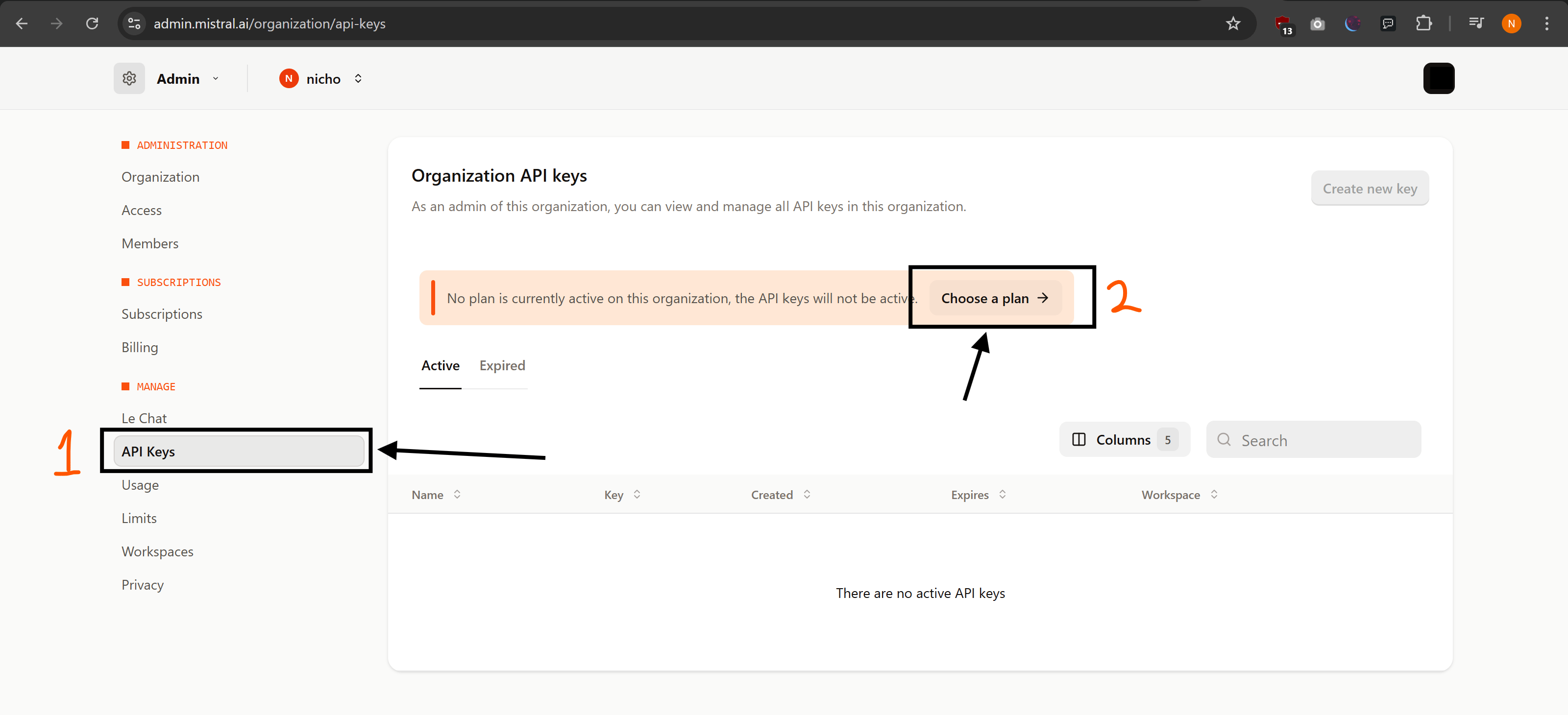Screen dimensions: 1568x715
Task: Open the Columns selector button
Action: pos(1124,439)
